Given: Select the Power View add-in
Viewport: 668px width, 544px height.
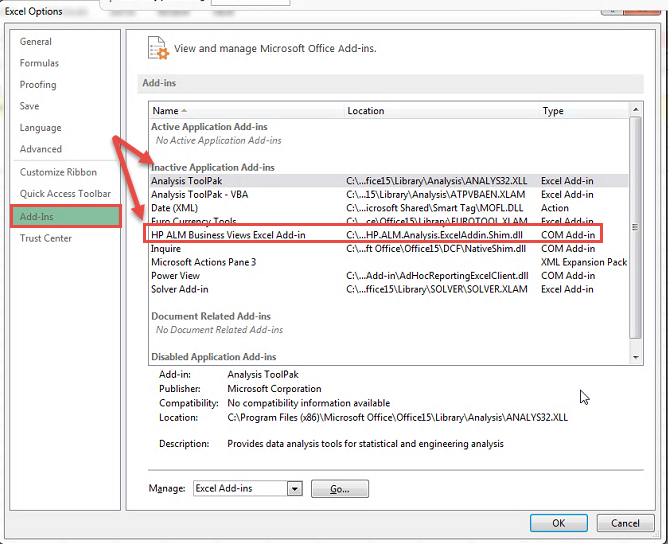Looking at the screenshot, I should (389, 276).
